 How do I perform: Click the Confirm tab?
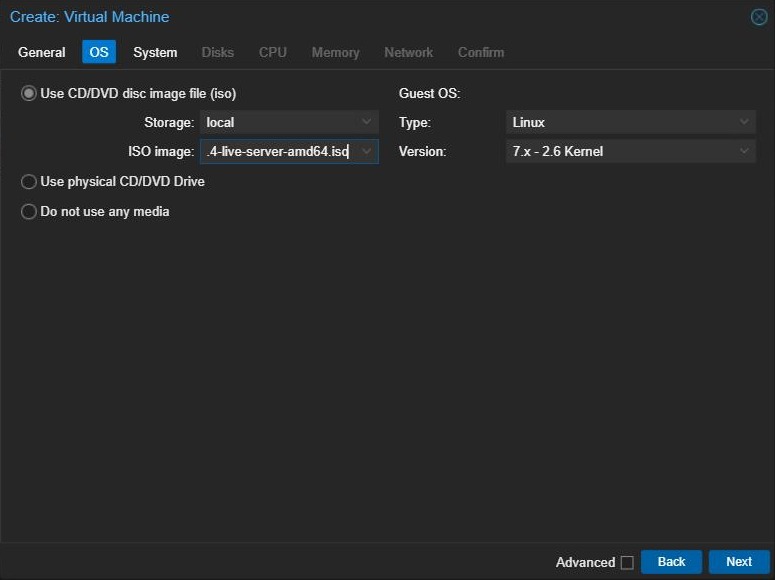[x=481, y=52]
